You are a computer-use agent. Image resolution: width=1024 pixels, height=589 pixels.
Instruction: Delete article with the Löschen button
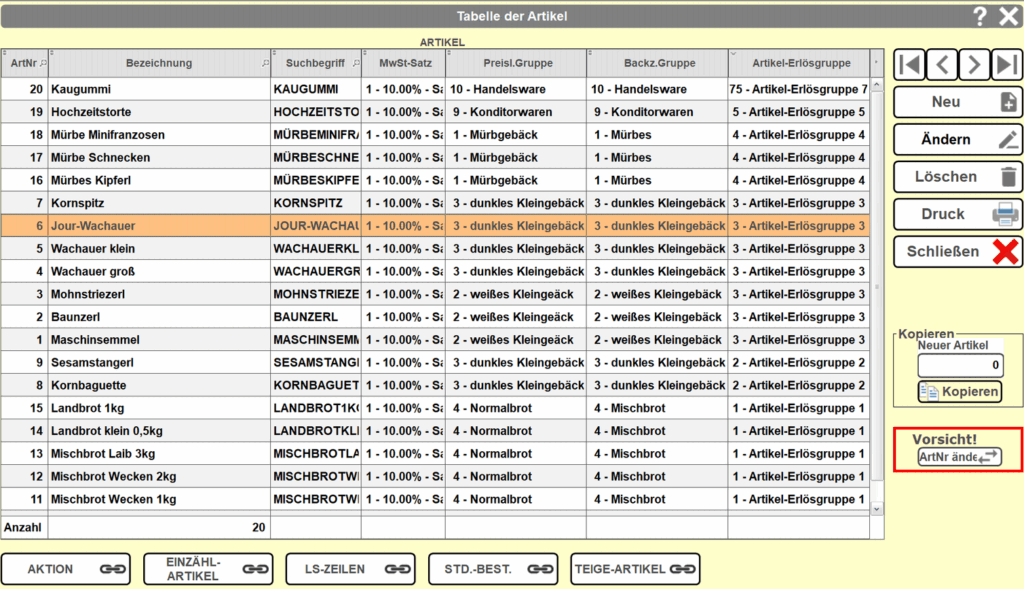958,176
